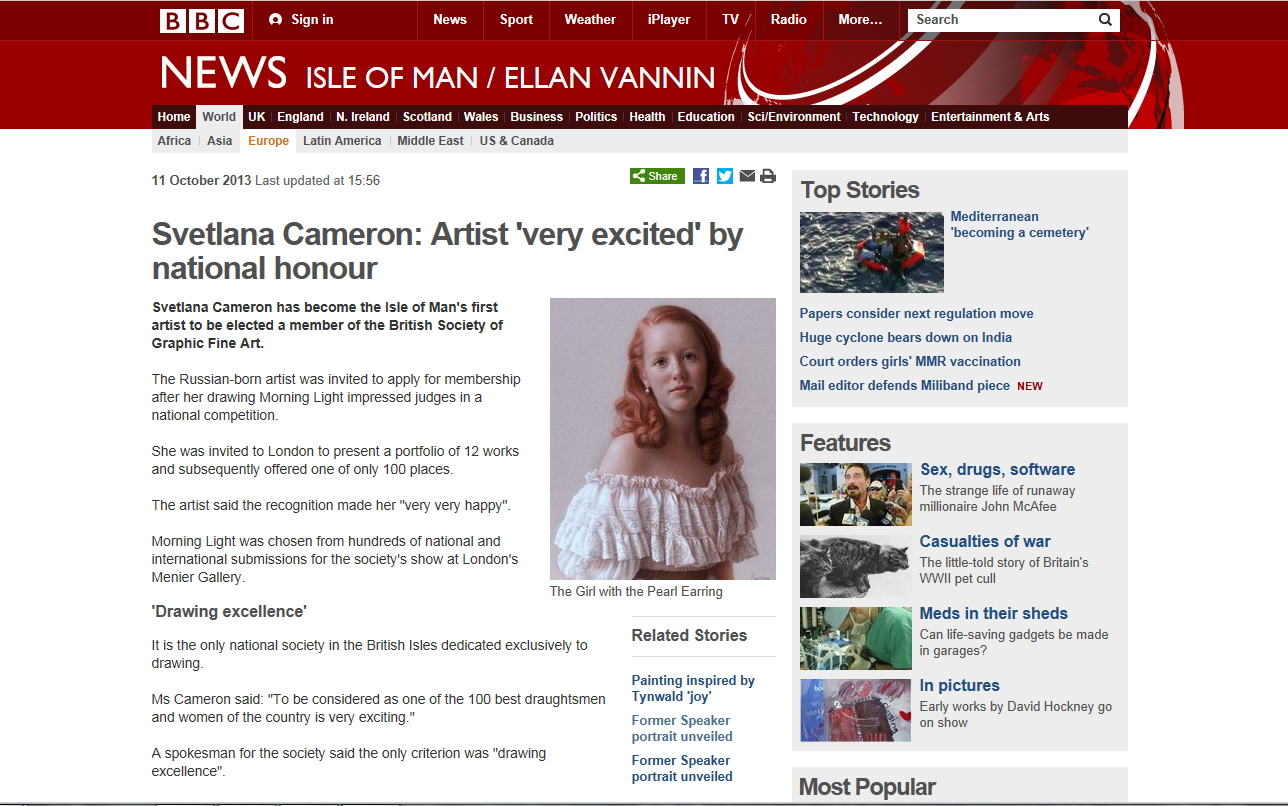Open 'Casualties of war' cat thumbnail
Screen dimensions: 1288x806
(856, 566)
